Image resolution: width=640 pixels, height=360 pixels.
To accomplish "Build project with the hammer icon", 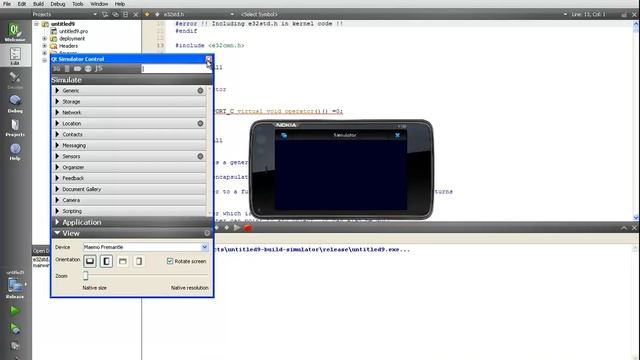I will (14, 346).
